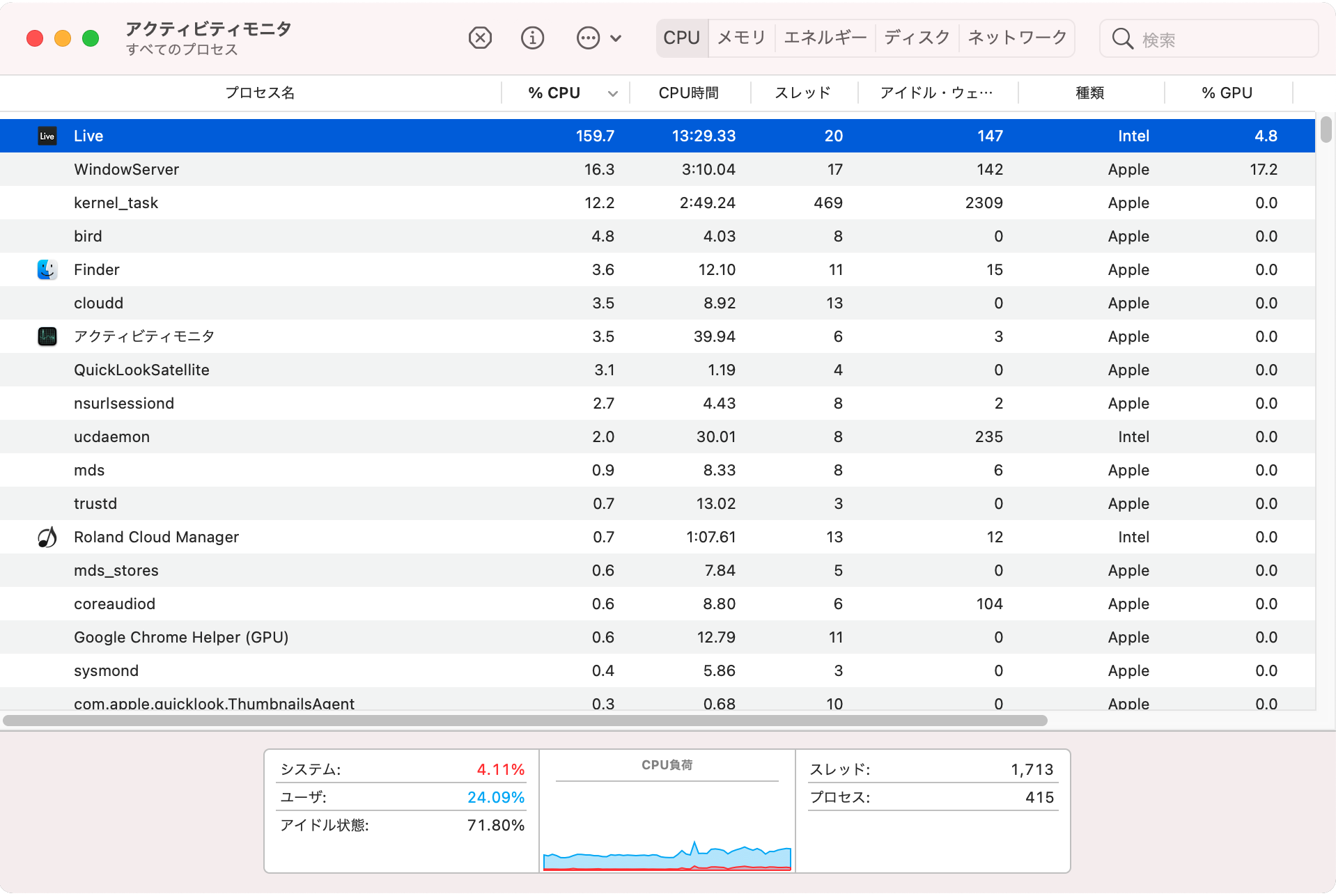The width and height of the screenshot is (1336, 896).
Task: Expand the chevron next to the ellipsis button
Action: [616, 38]
